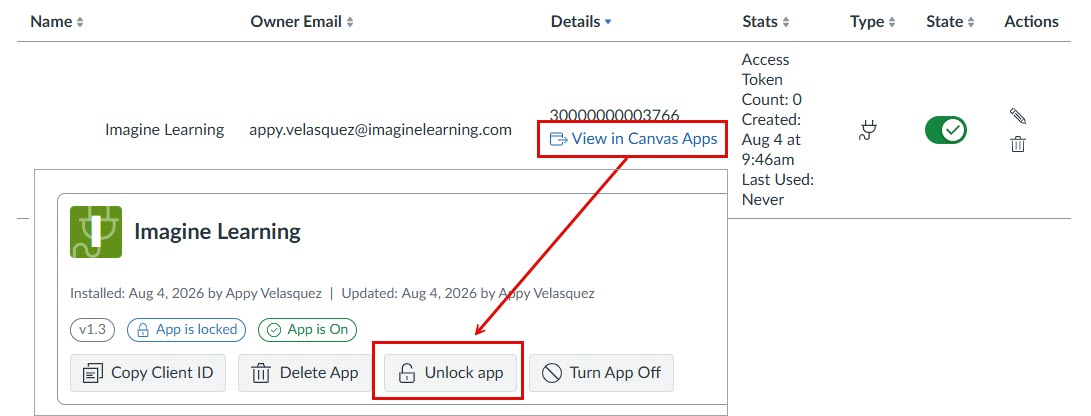Click the plug type icon in the Type column

coord(868,130)
